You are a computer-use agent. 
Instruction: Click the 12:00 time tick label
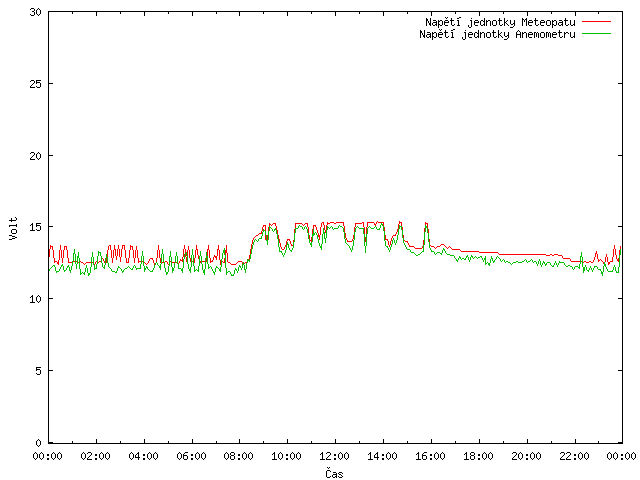click(334, 456)
